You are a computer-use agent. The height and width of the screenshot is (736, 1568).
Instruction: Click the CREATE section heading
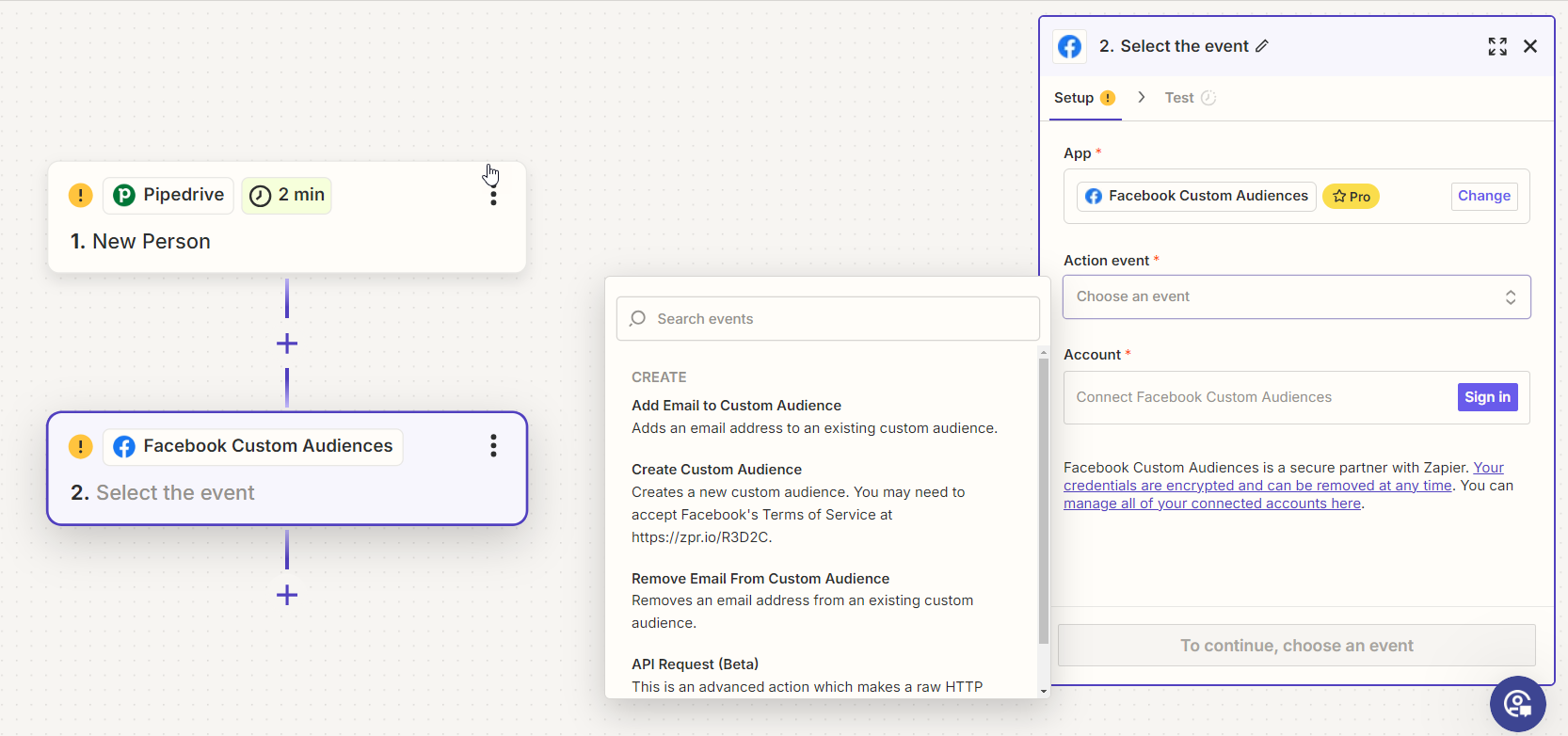659,377
